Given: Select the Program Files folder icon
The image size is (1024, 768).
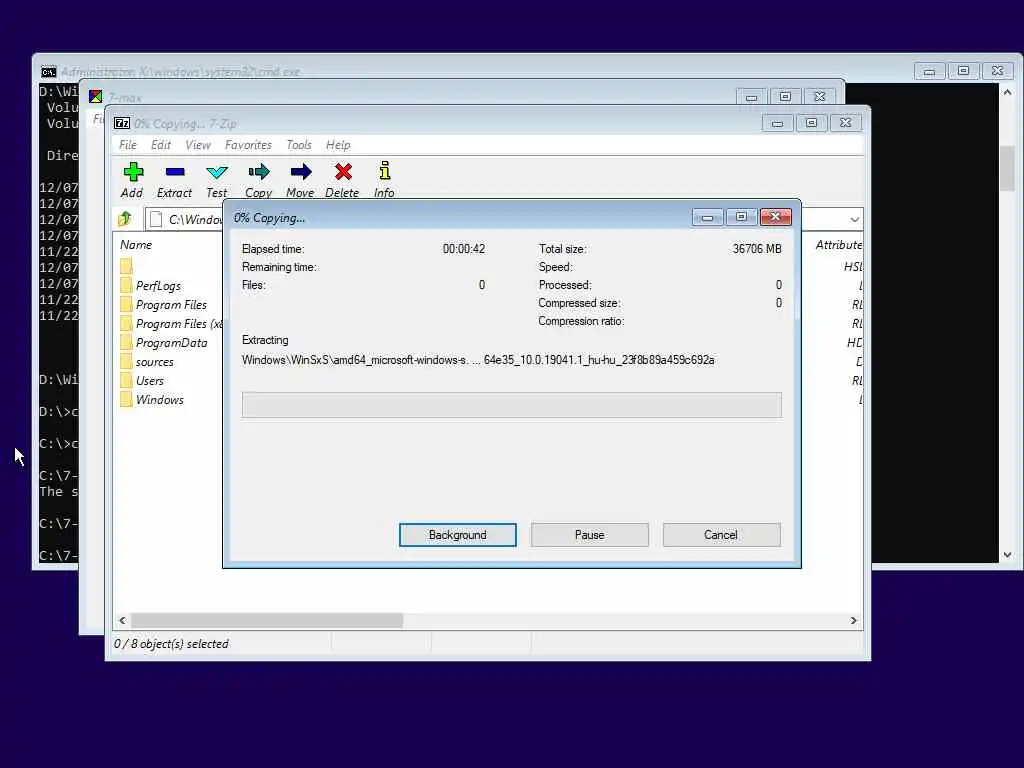Looking at the screenshot, I should [x=126, y=304].
